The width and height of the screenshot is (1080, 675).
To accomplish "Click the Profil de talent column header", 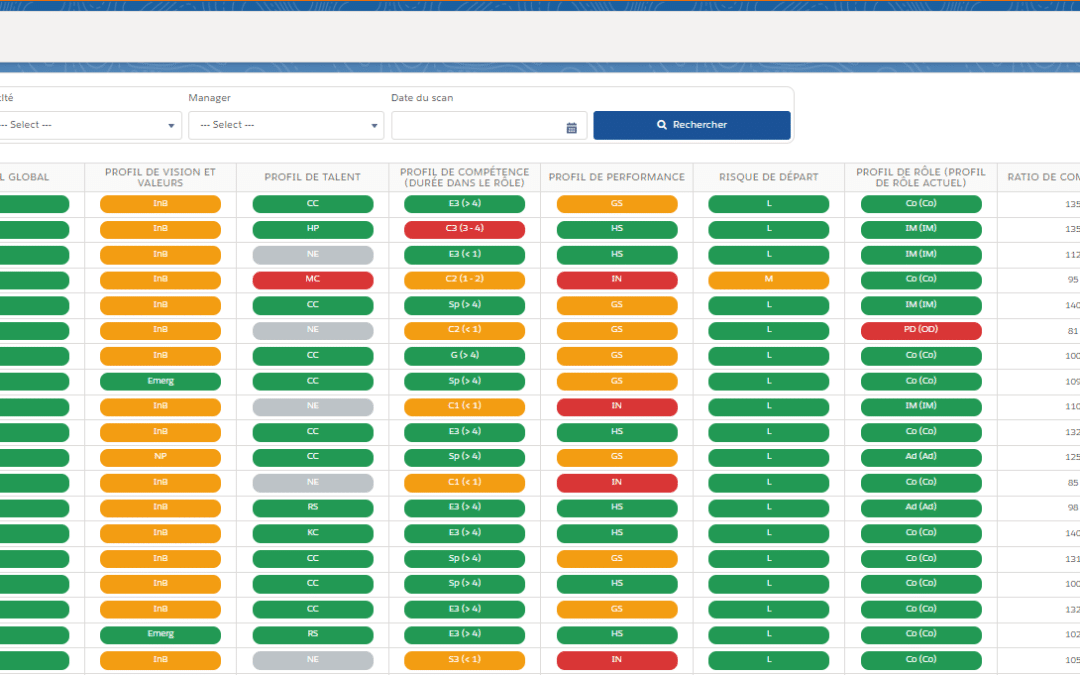I will point(313,177).
